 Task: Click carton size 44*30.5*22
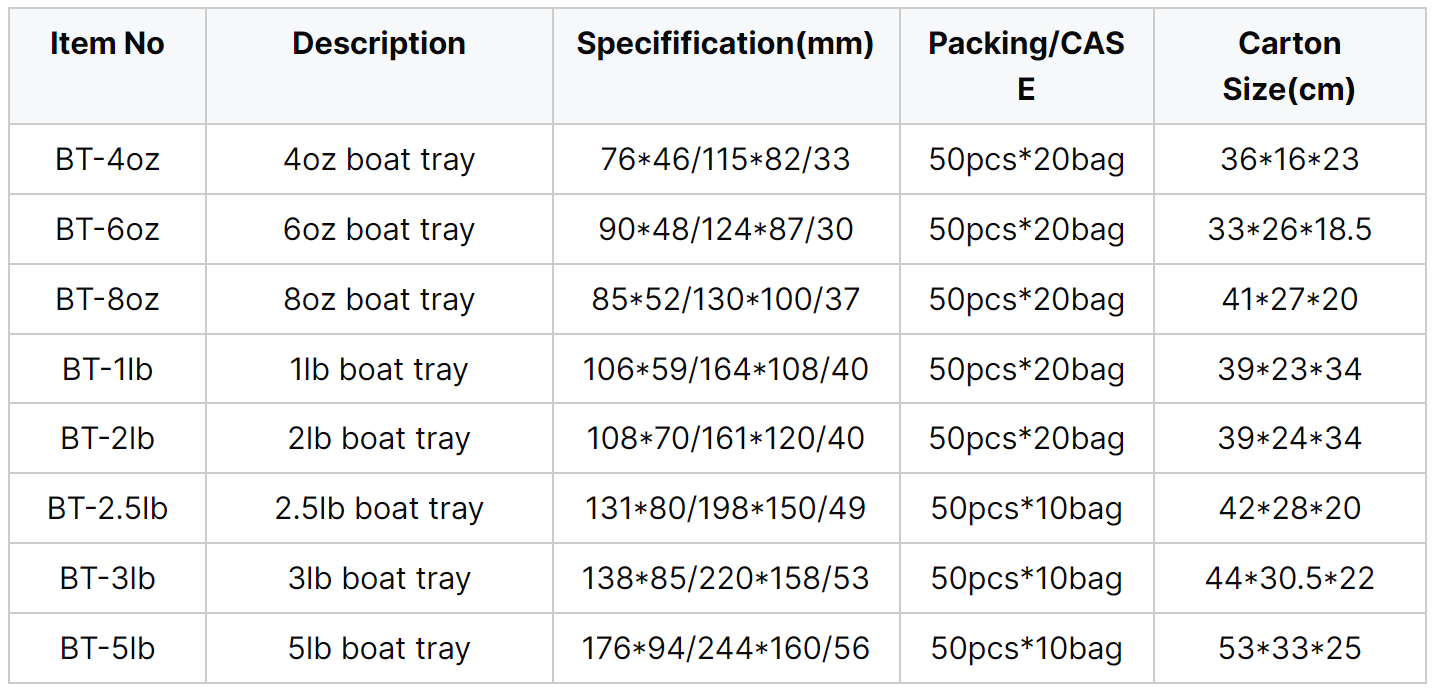(x=1289, y=579)
